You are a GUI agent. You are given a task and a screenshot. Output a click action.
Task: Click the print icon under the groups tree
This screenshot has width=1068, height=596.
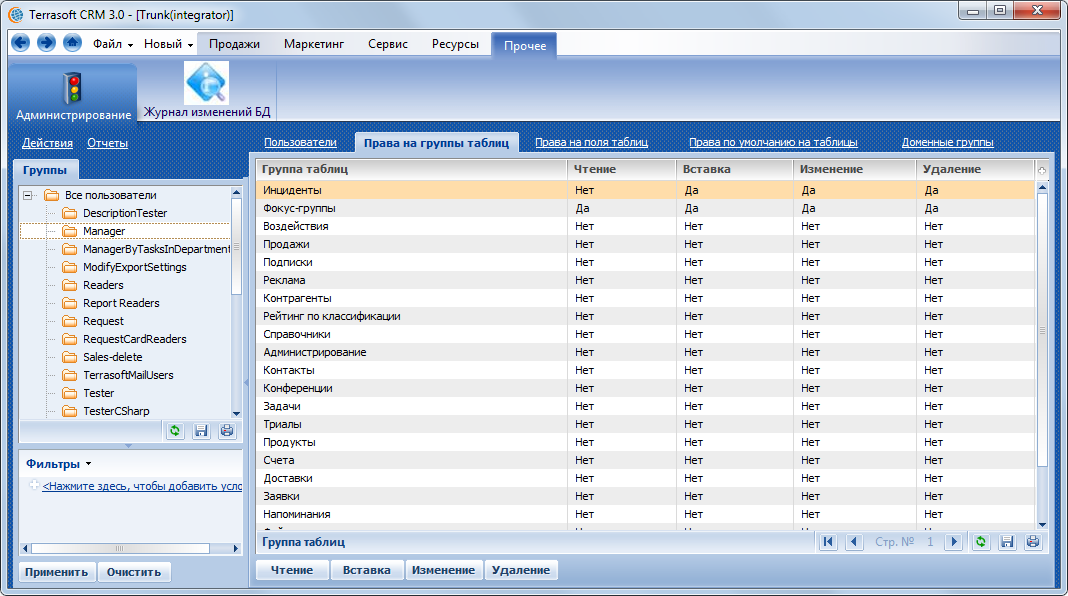[227, 430]
